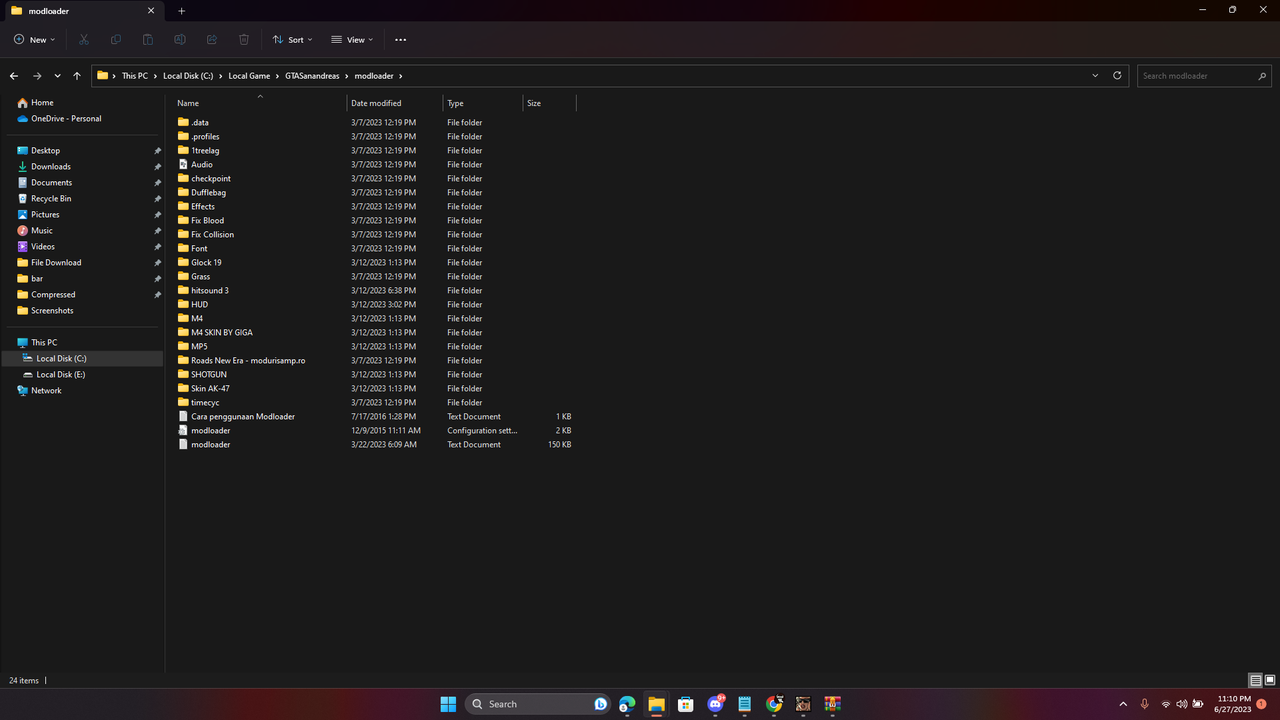Open Google Chrome from taskbar
The width and height of the screenshot is (1280, 720).
(774, 704)
